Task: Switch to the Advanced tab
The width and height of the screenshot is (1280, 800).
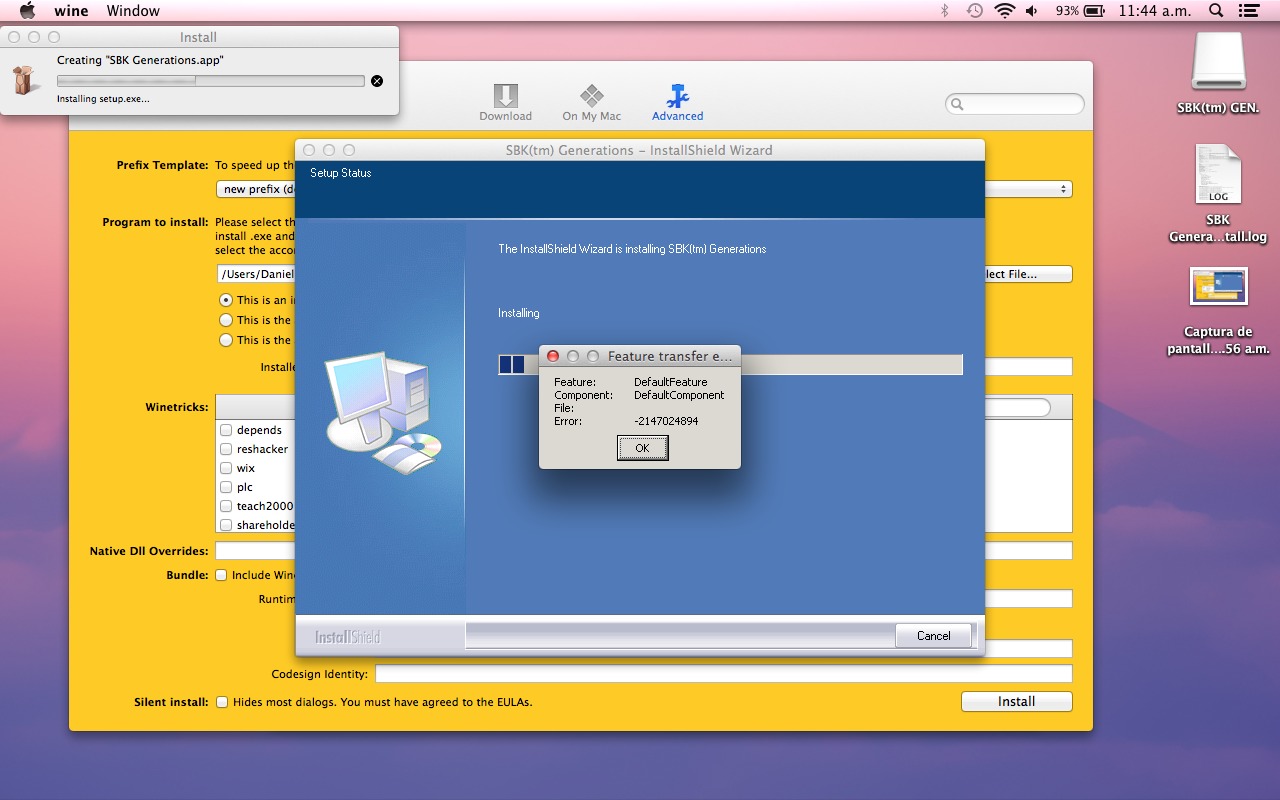Action: pos(677,102)
